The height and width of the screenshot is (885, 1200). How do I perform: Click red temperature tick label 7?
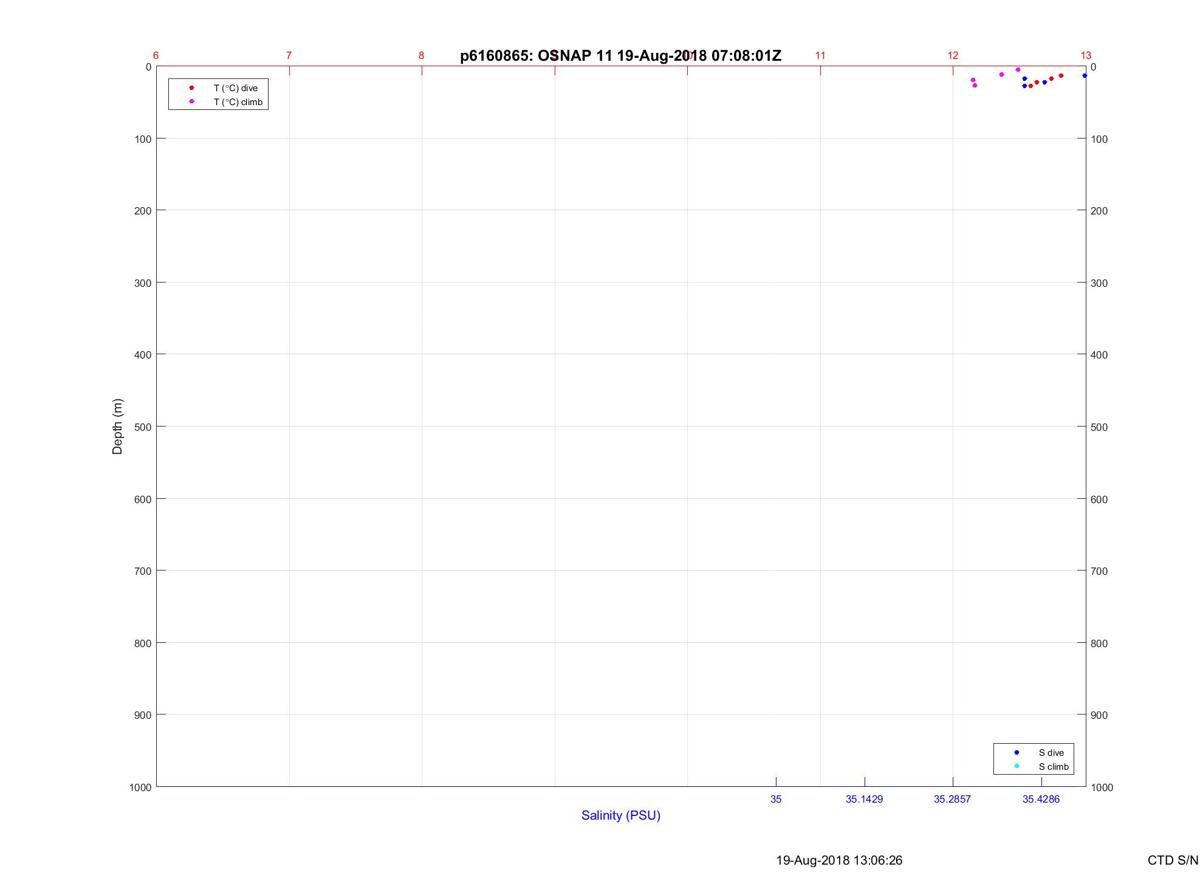289,56
